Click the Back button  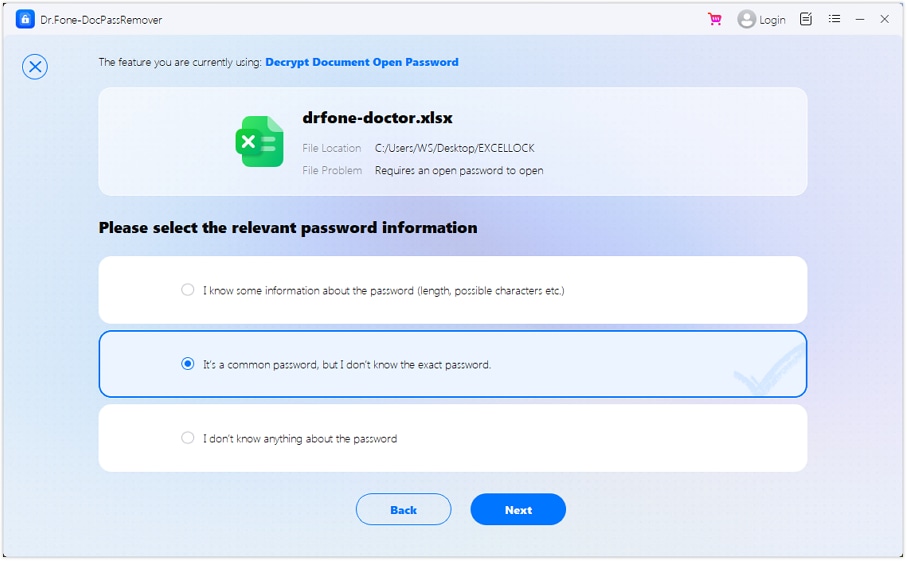click(x=403, y=510)
